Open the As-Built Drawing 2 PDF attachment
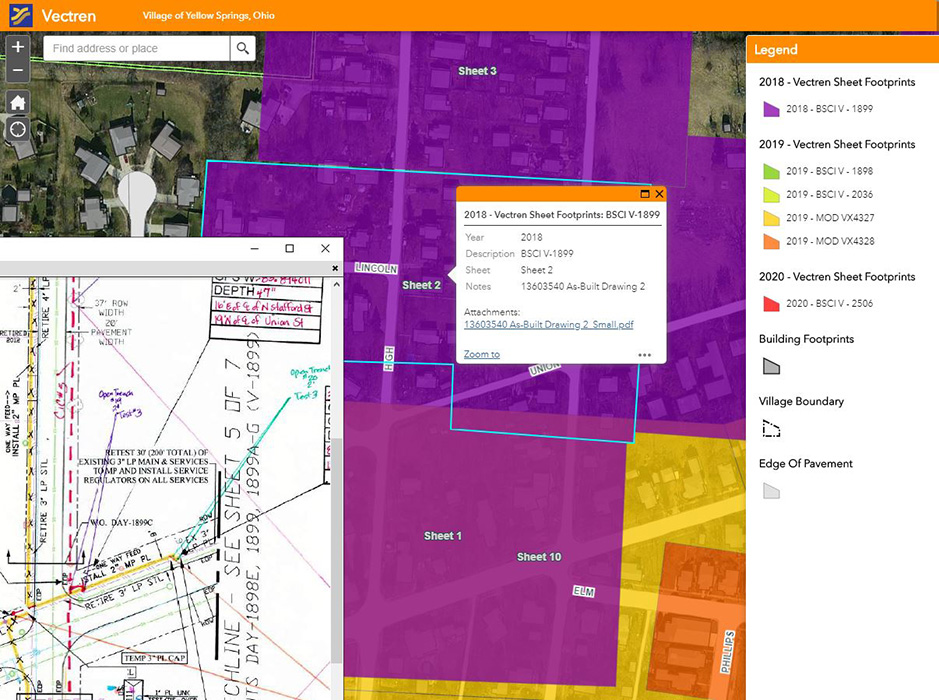The width and height of the screenshot is (939, 700). (x=548, y=324)
